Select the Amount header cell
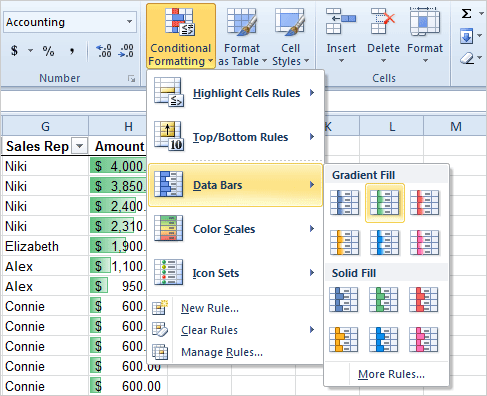Image resolution: width=487 pixels, height=396 pixels. [x=117, y=146]
